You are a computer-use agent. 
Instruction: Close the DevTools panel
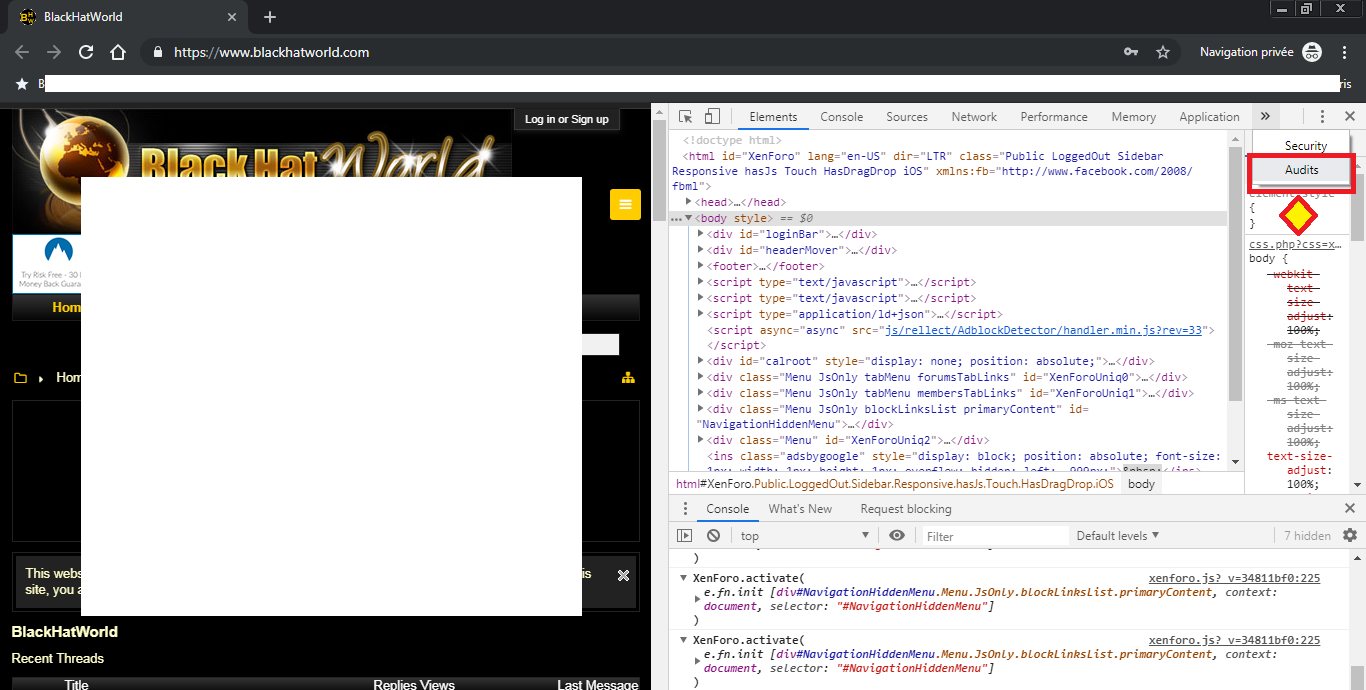point(1349,117)
